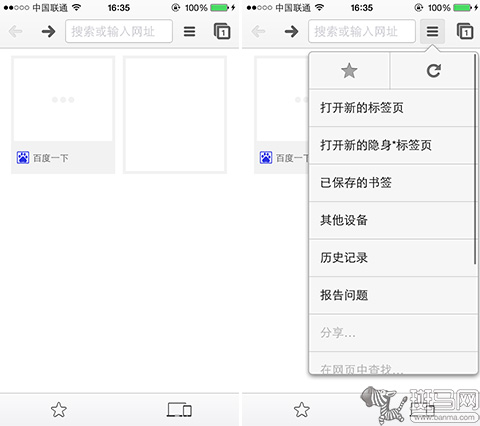Tap bottom star bookmarks icon in left screen
This screenshot has width=480, height=426.
pyautogui.click(x=59, y=410)
